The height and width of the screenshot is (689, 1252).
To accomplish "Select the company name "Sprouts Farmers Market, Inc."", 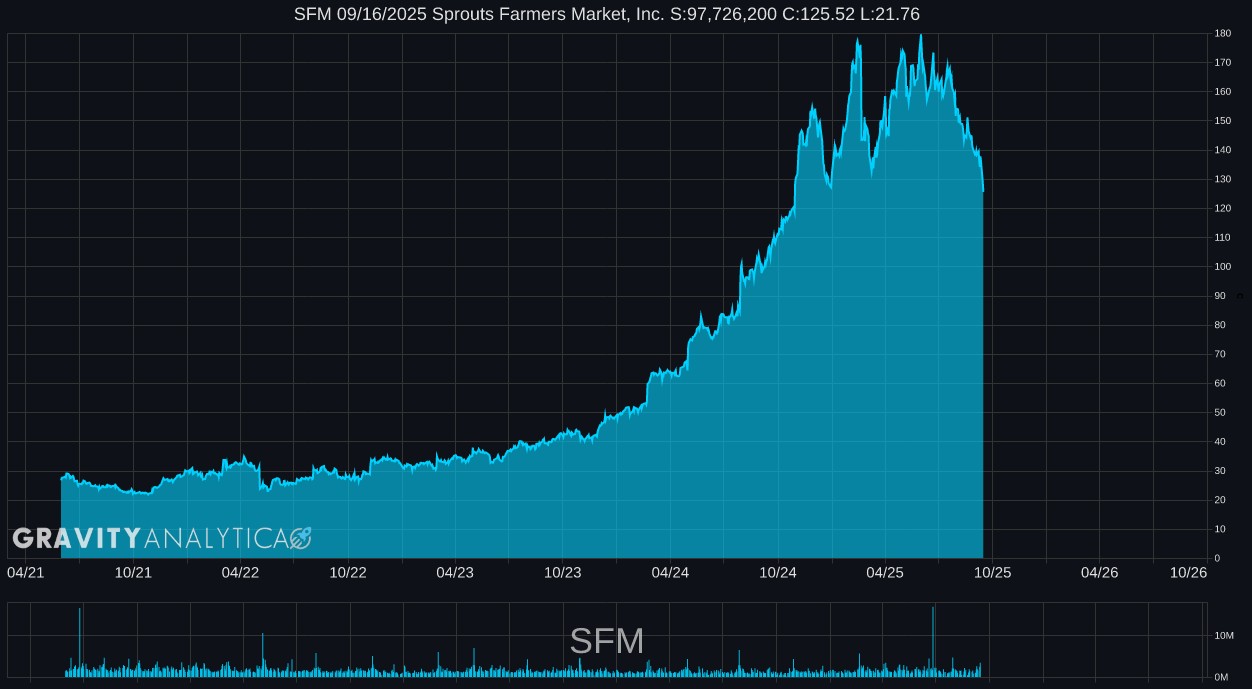I will (549, 14).
